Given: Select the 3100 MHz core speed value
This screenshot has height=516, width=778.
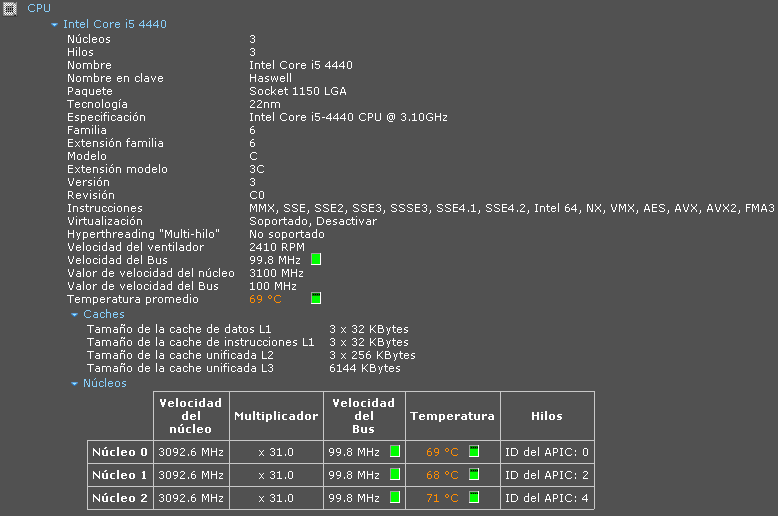Looking at the screenshot, I should [276, 273].
